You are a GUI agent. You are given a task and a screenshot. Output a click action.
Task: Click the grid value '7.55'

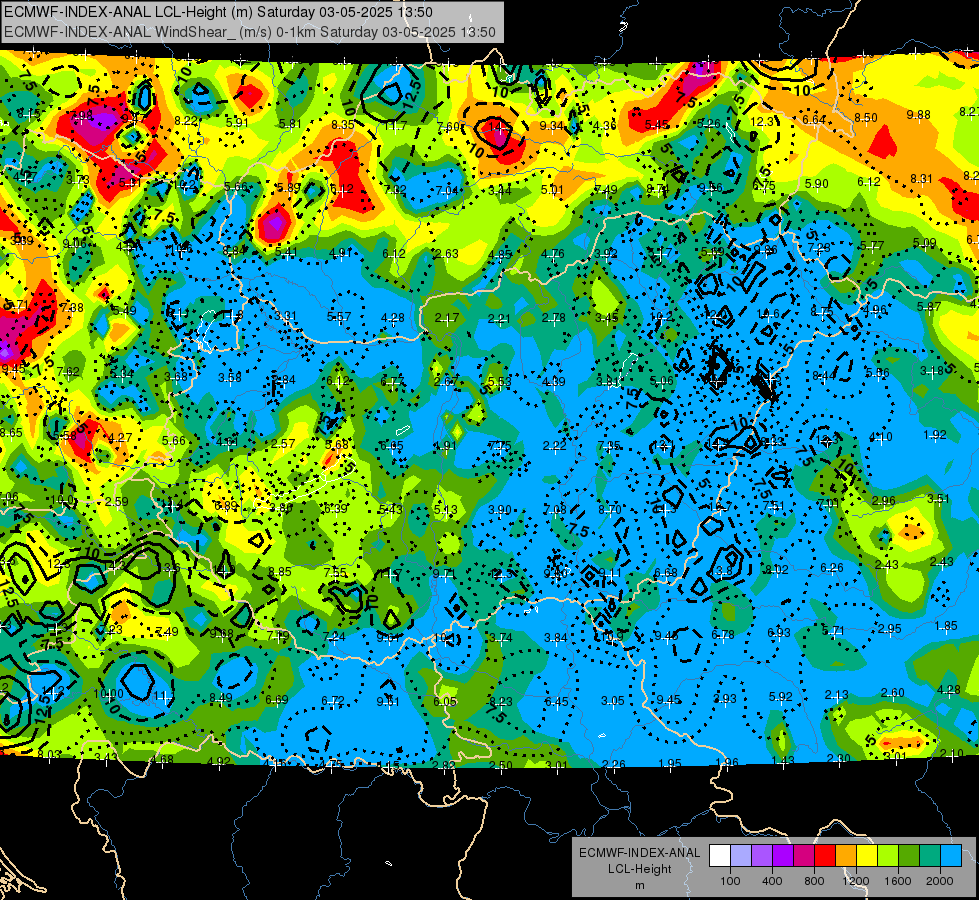[x=335, y=573]
